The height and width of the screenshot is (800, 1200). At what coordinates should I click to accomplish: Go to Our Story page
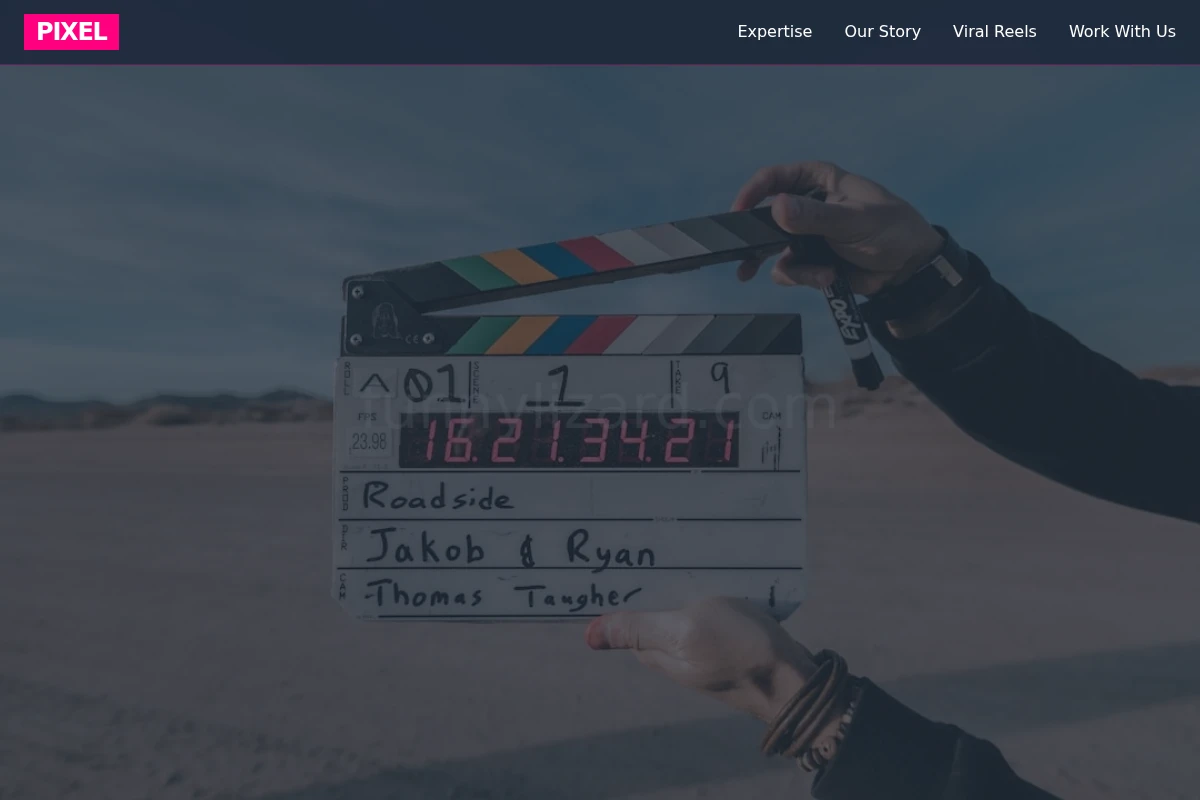pyautogui.click(x=883, y=32)
